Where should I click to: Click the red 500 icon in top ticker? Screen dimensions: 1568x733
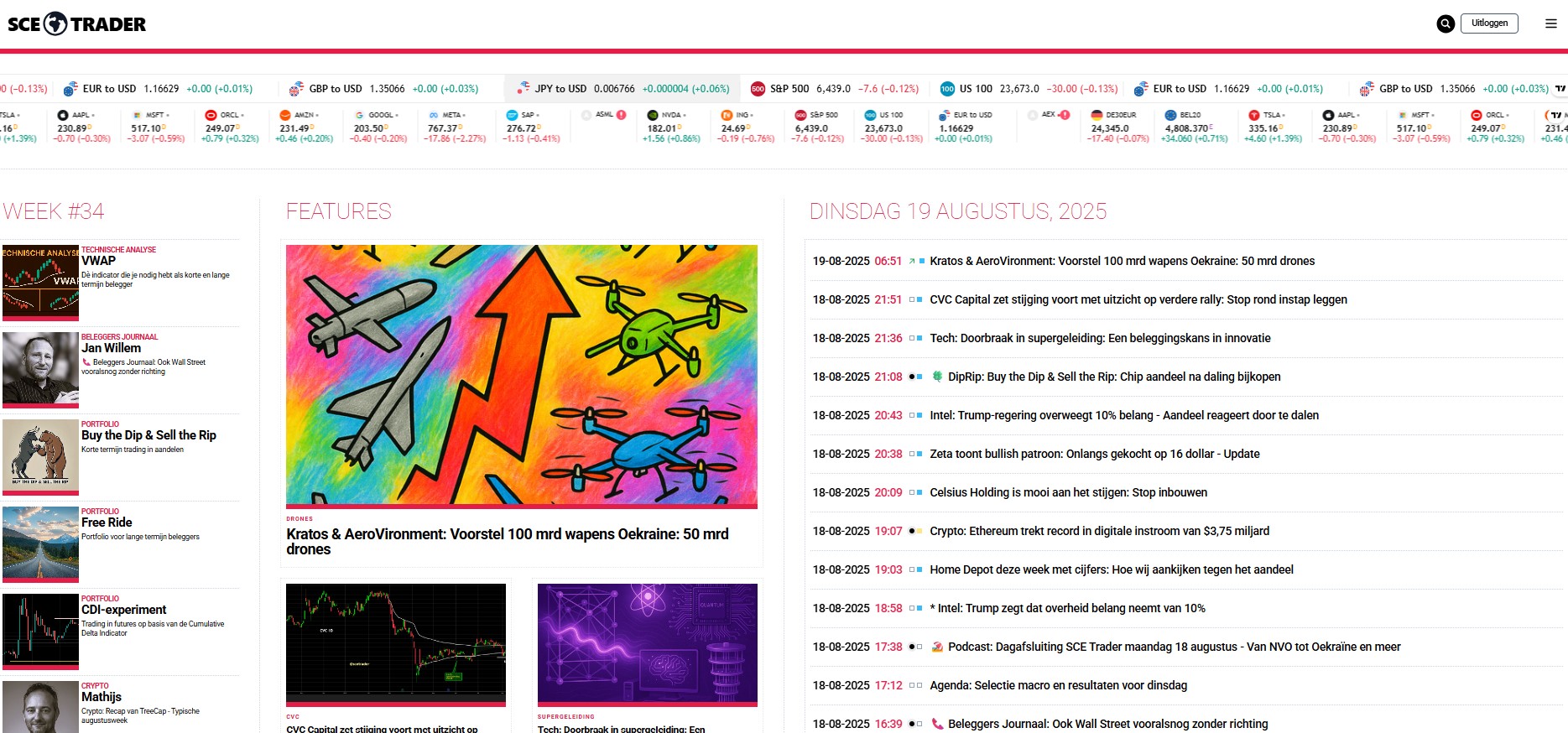coord(758,88)
